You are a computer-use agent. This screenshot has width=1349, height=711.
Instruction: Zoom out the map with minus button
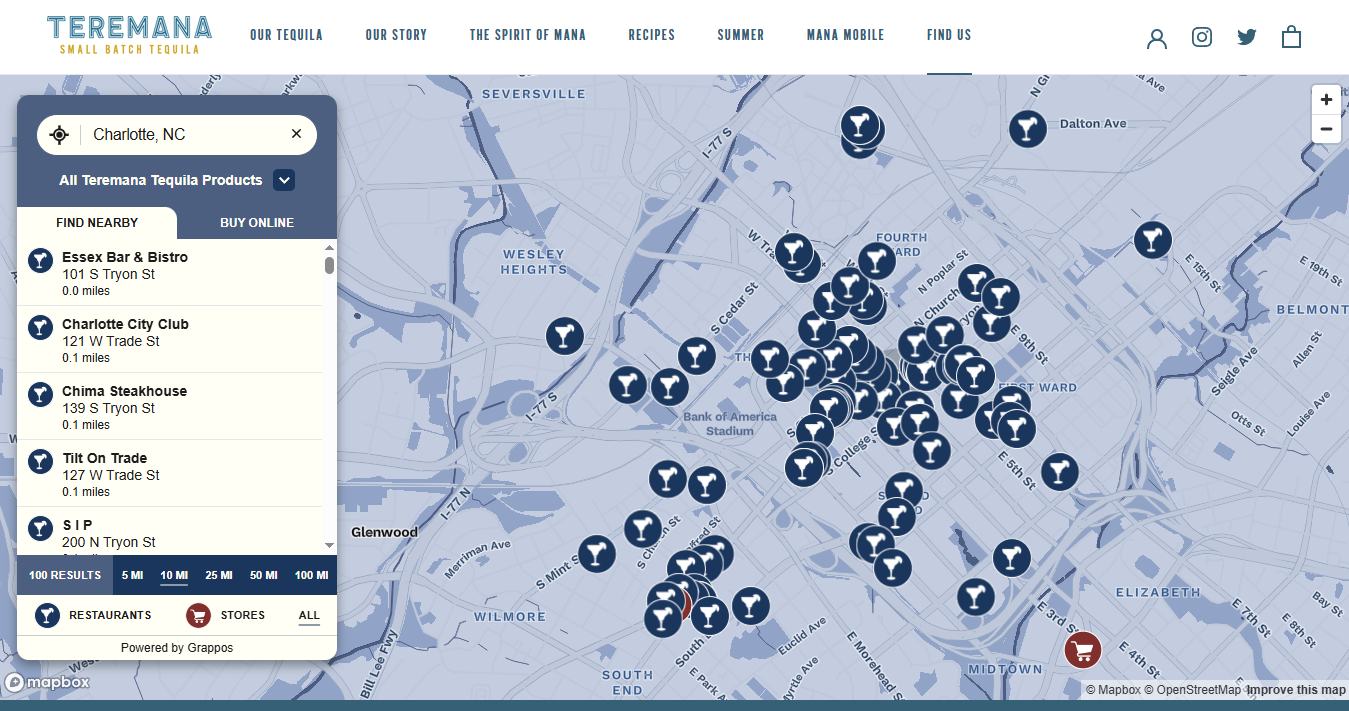pos(1326,129)
